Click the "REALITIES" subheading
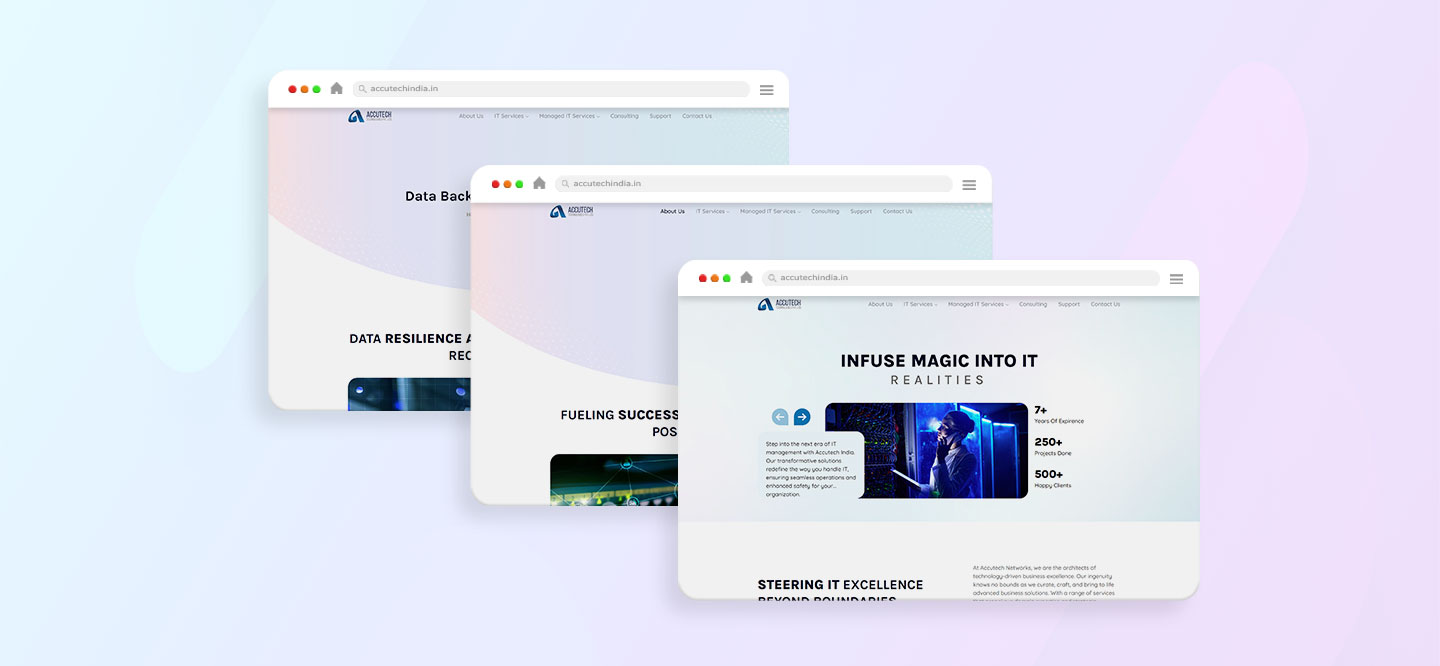Image resolution: width=1440 pixels, height=666 pixels. click(x=938, y=380)
